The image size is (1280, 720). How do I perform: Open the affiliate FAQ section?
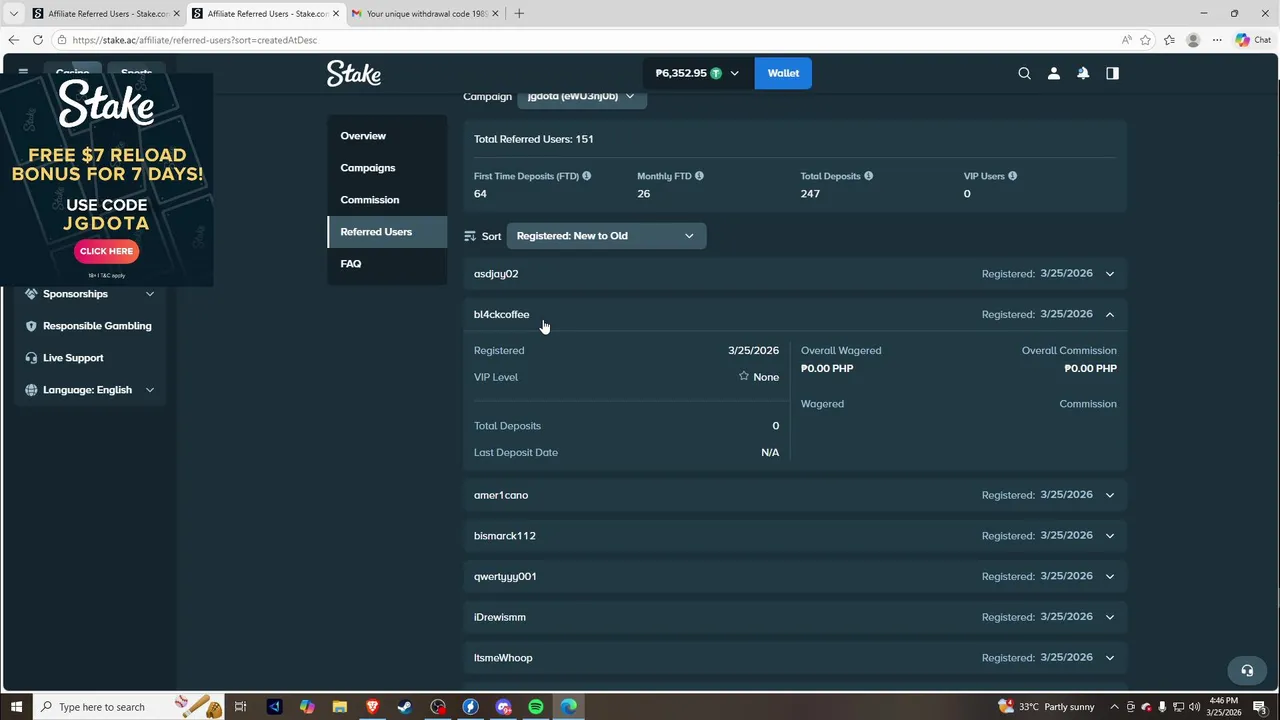coord(386,264)
